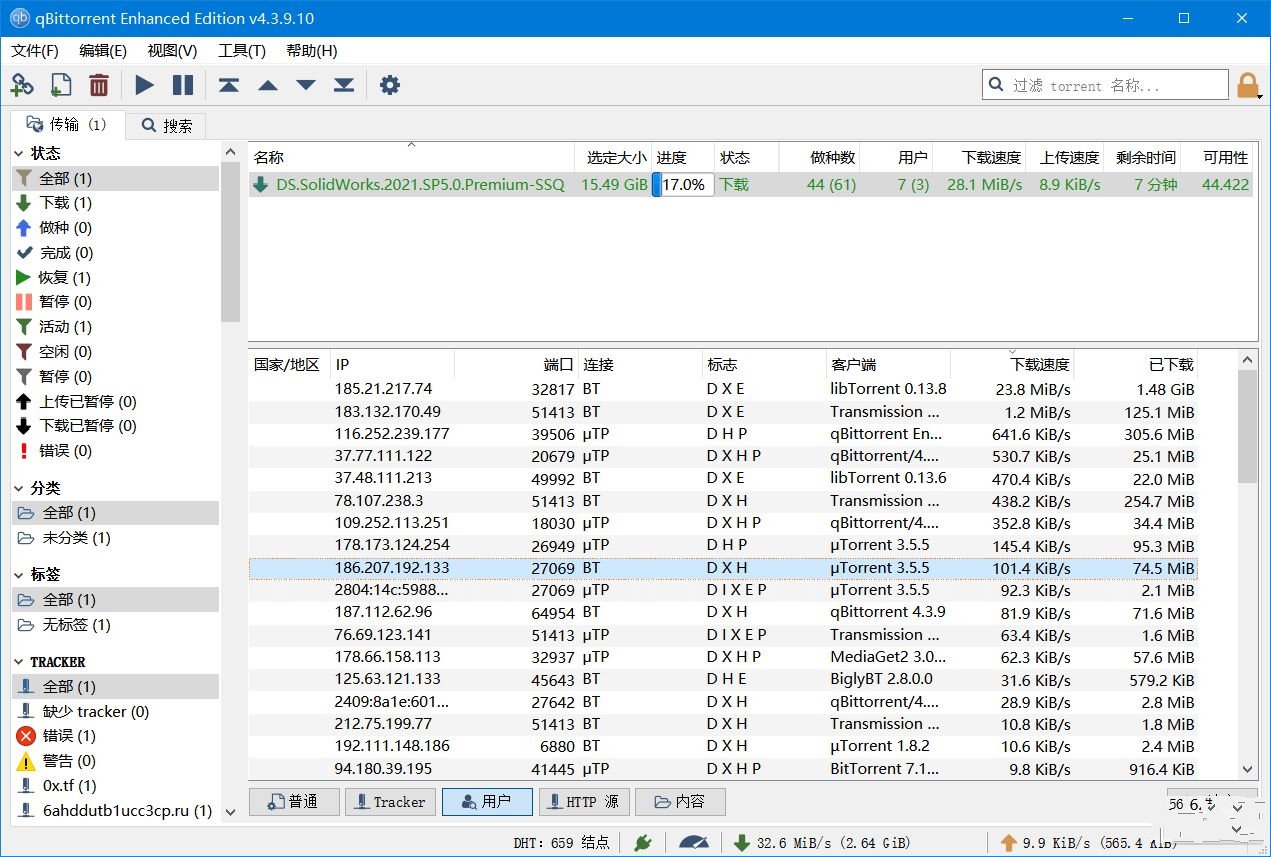Open options via the gear icon
This screenshot has height=857, width=1271.
[390, 85]
